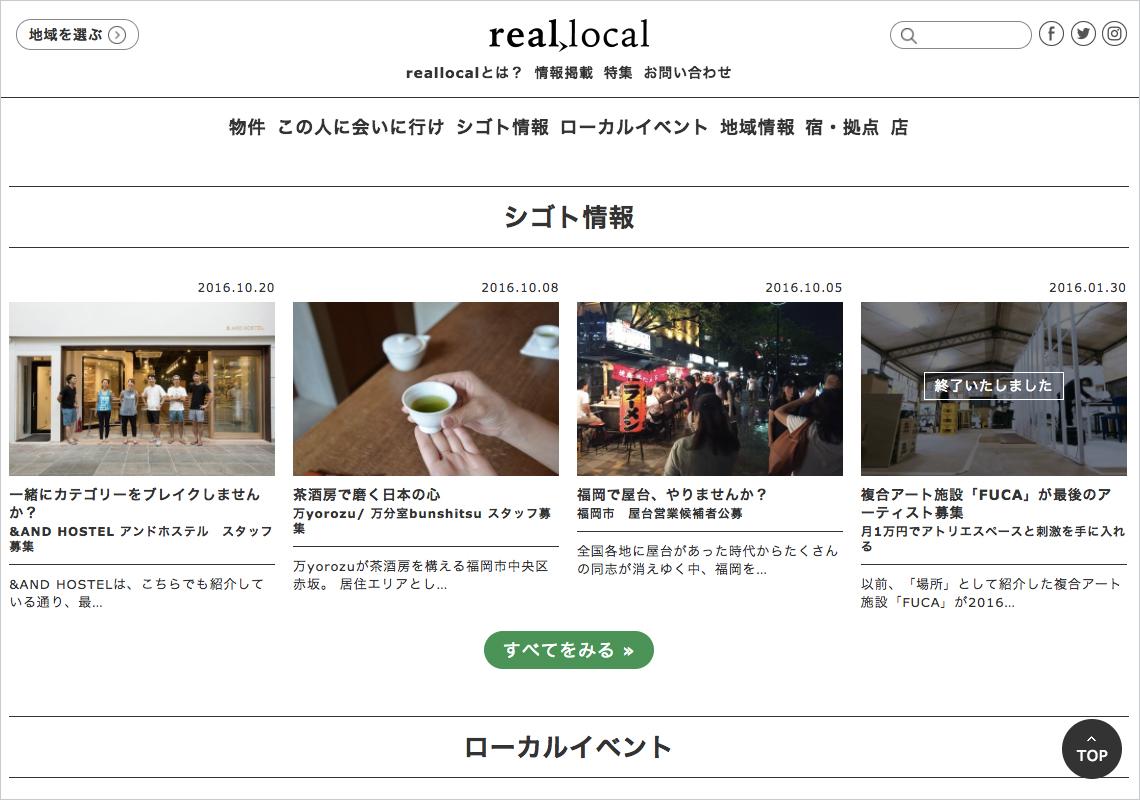Open the Facebook icon link

click(1051, 34)
